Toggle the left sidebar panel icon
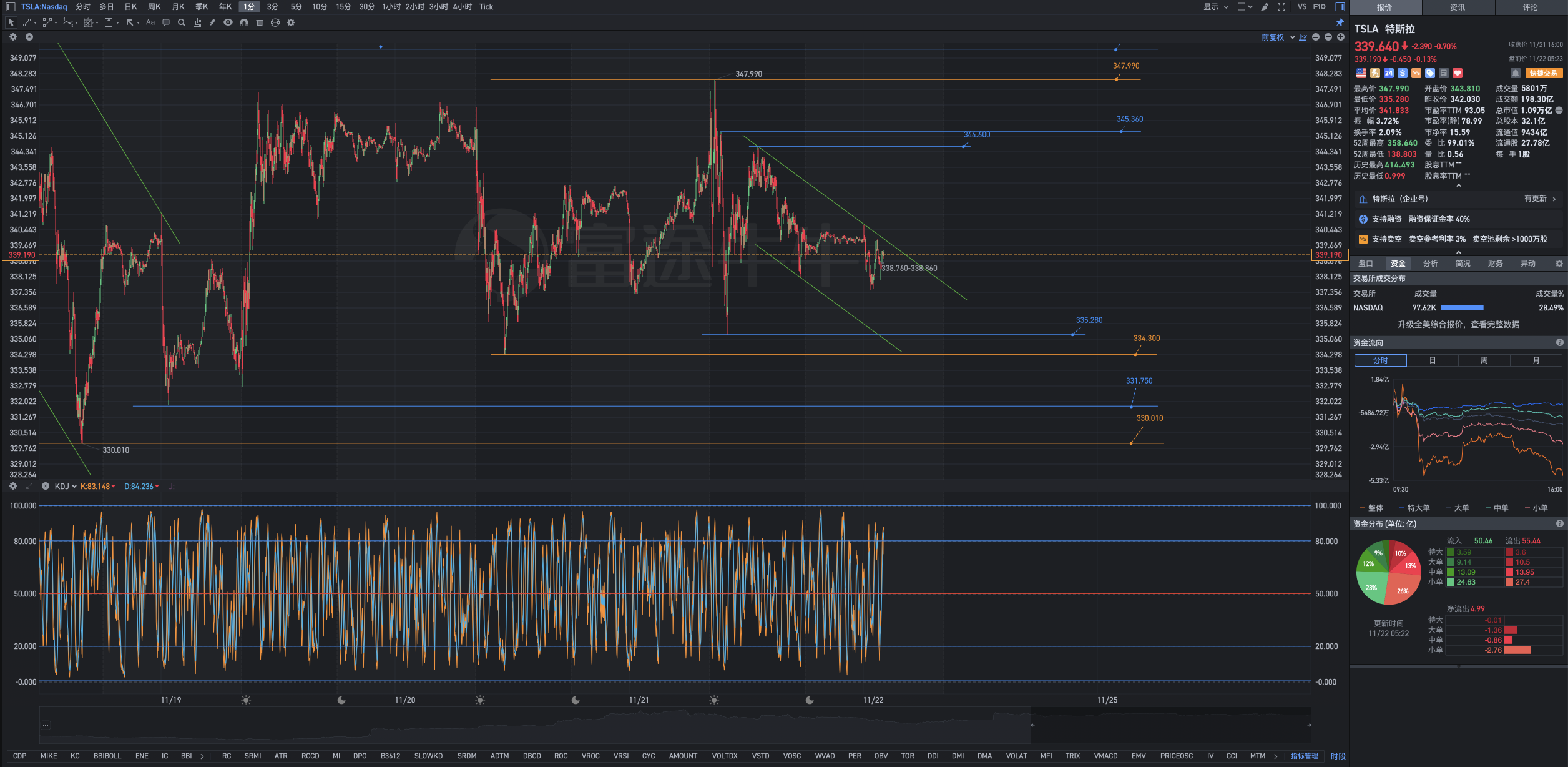The image size is (1568, 767). click(10, 7)
